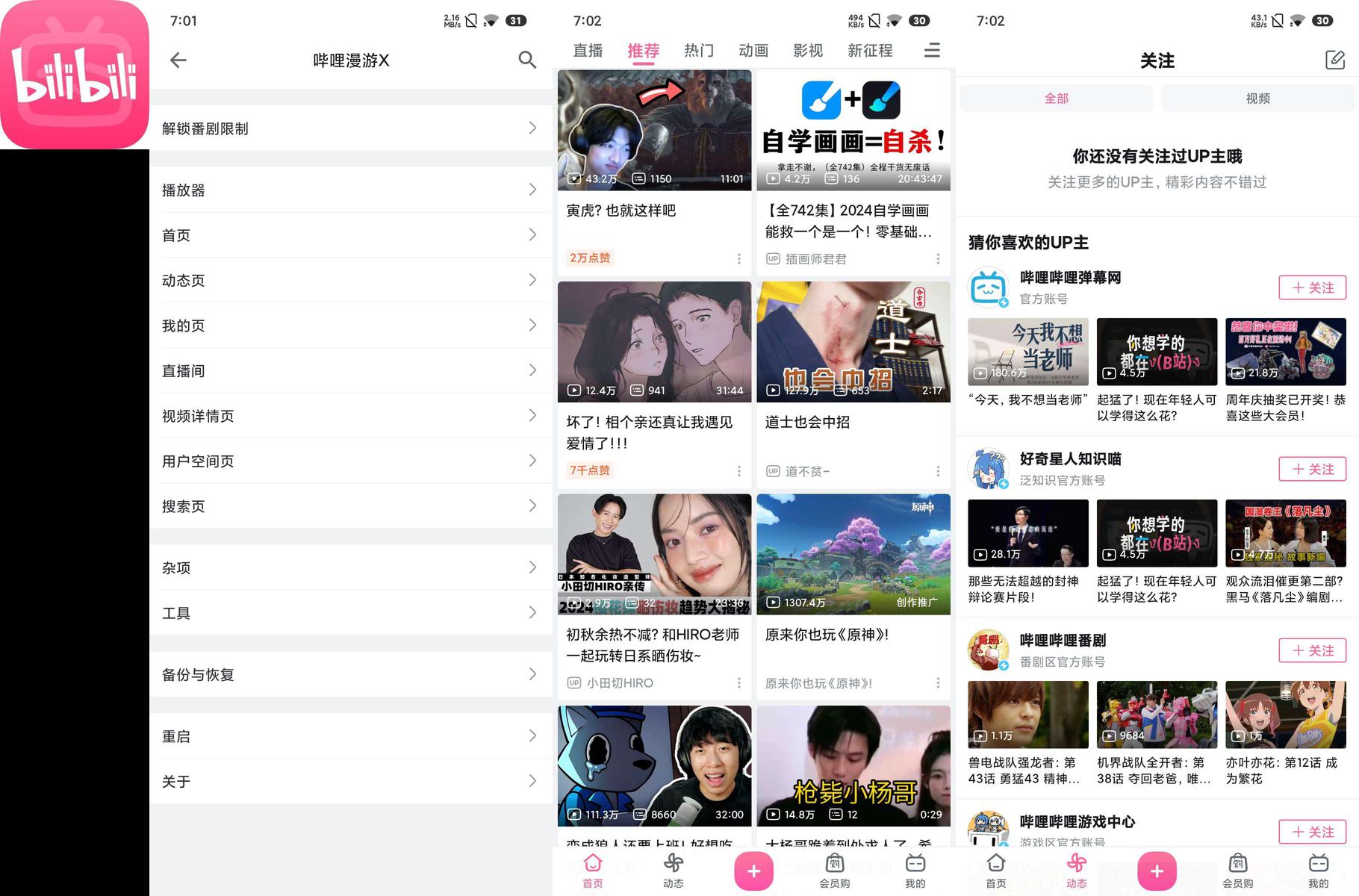Expand the 解锁番剧限制 settings entry

pos(351,128)
